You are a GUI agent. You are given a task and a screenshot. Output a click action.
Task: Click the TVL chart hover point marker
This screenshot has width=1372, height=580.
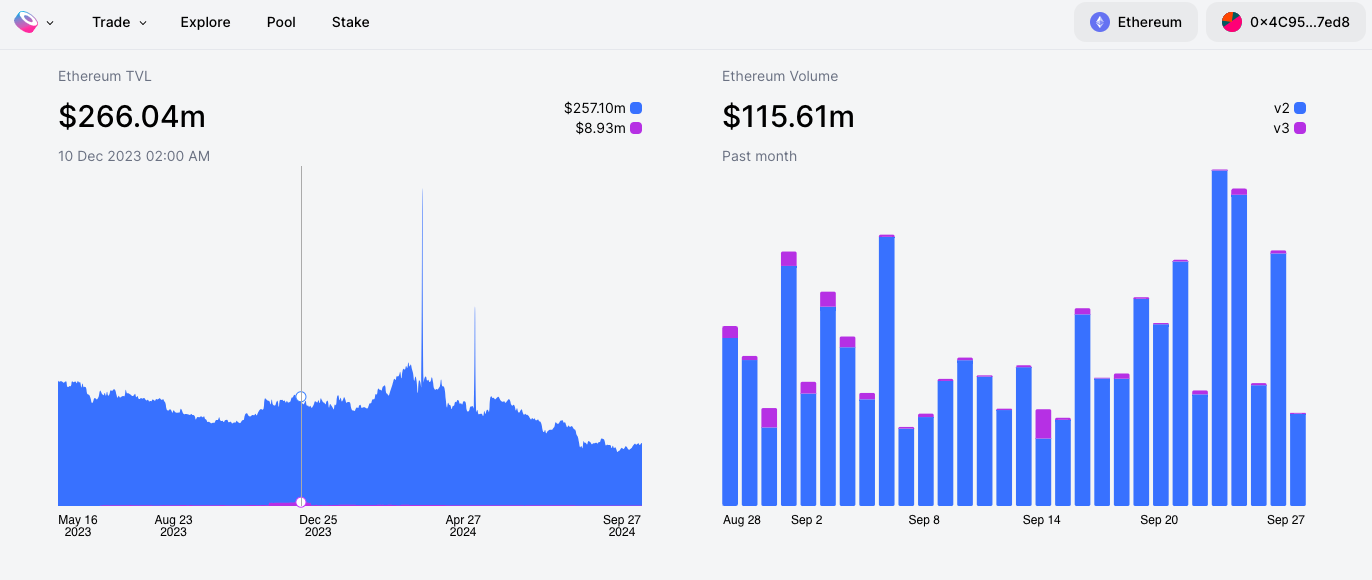point(301,397)
